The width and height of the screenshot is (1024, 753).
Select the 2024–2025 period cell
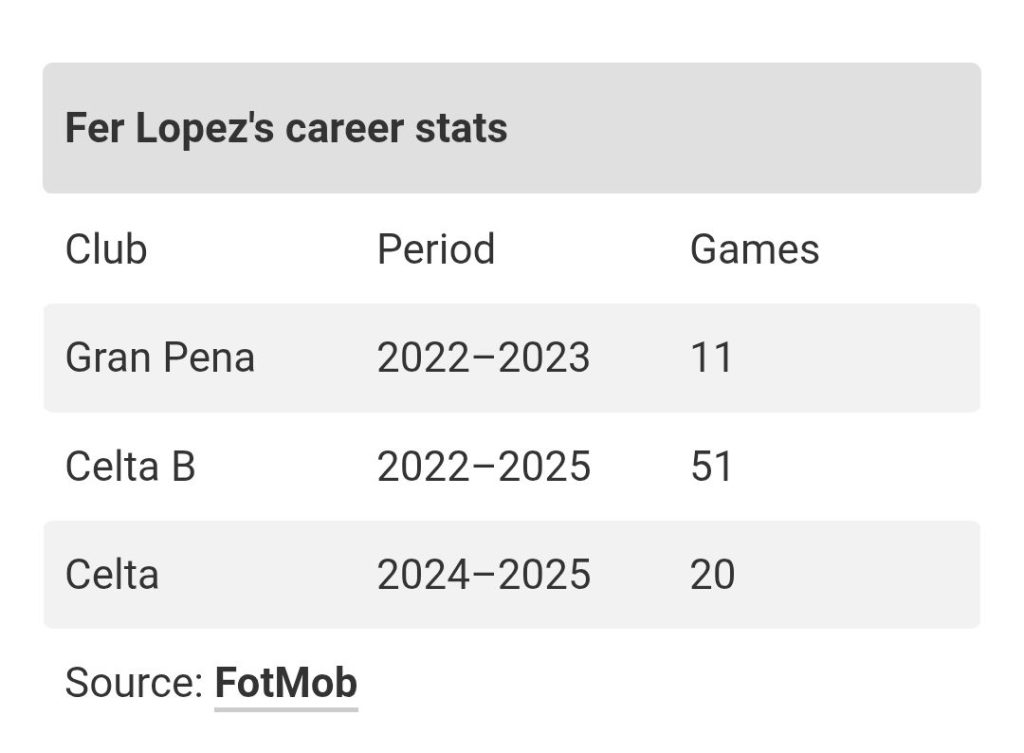coord(483,575)
